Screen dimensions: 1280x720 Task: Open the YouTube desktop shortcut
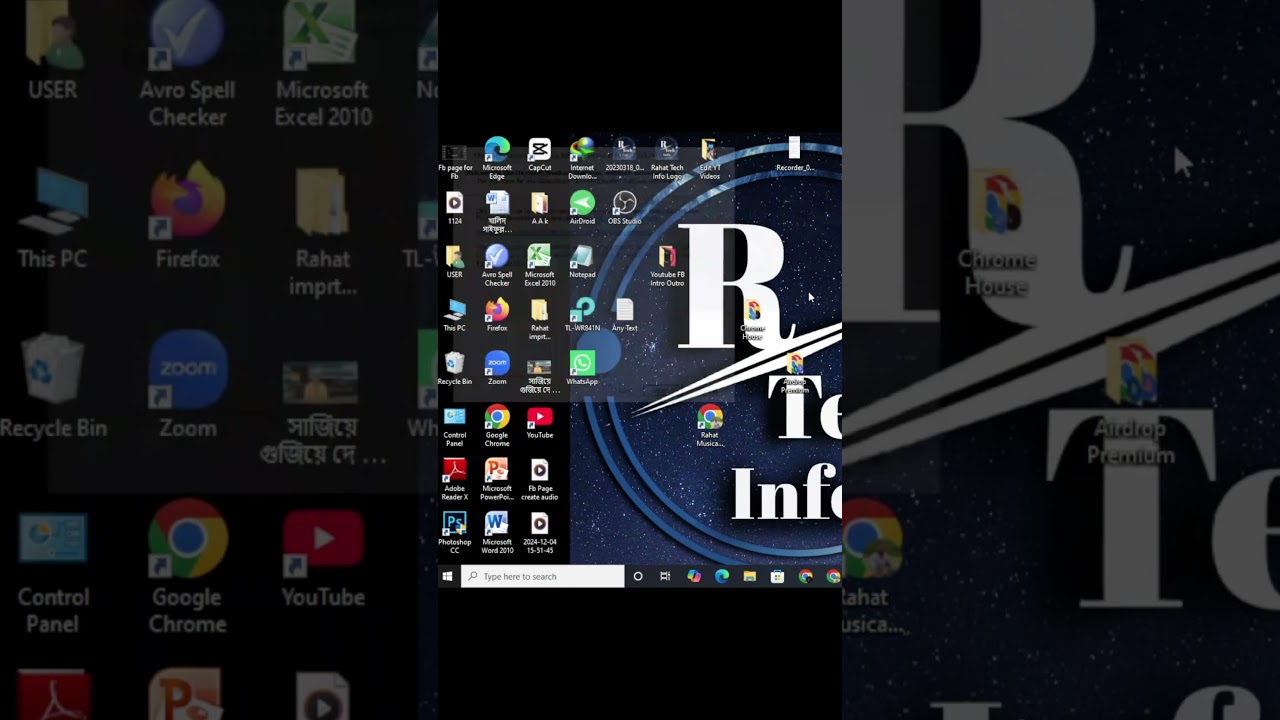[x=540, y=422]
